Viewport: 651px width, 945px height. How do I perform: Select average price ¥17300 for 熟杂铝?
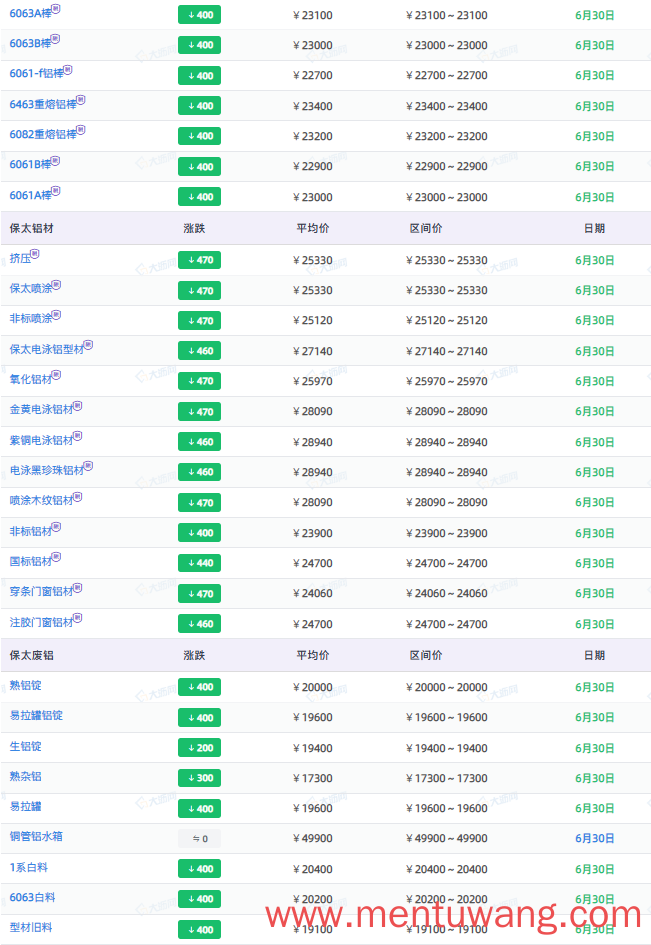click(313, 779)
